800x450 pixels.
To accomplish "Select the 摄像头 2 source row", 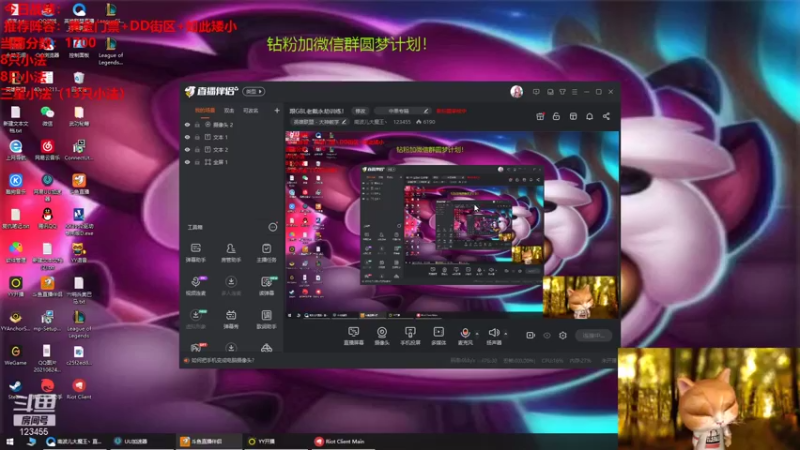I will tap(232, 124).
